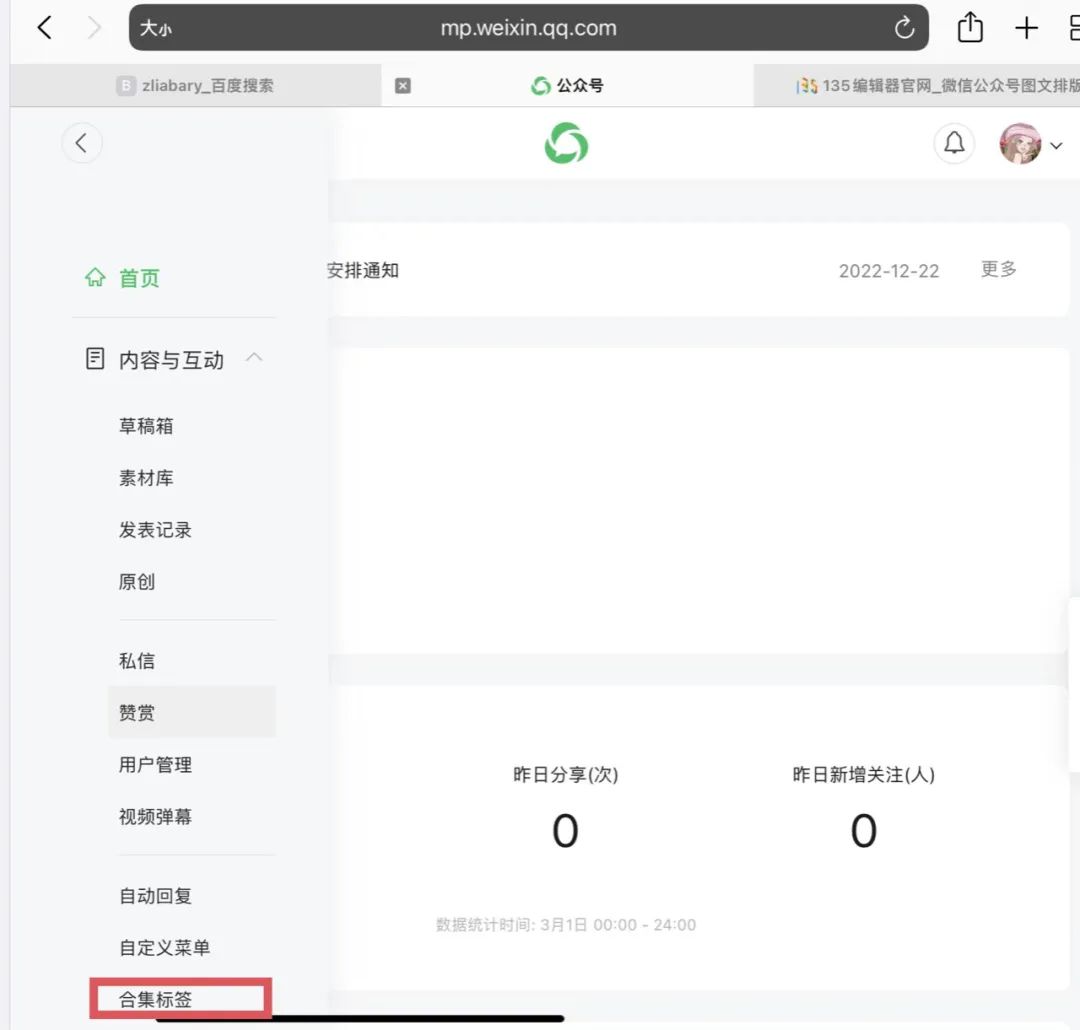Tap the browser back arrow

(45, 28)
